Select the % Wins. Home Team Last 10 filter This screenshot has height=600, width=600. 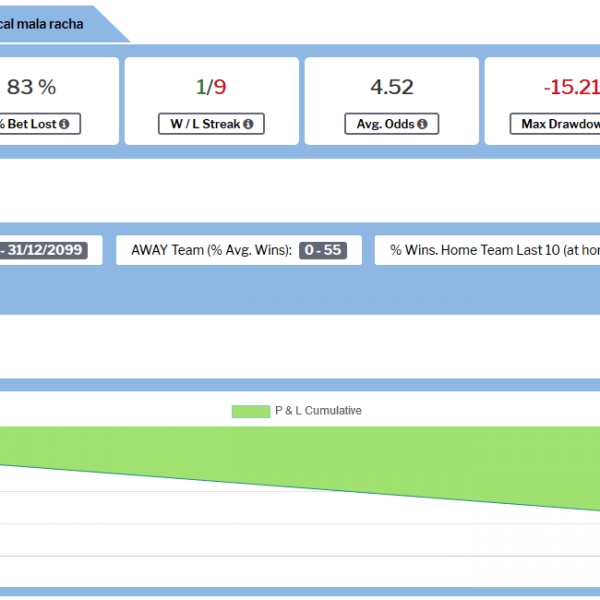click(488, 250)
